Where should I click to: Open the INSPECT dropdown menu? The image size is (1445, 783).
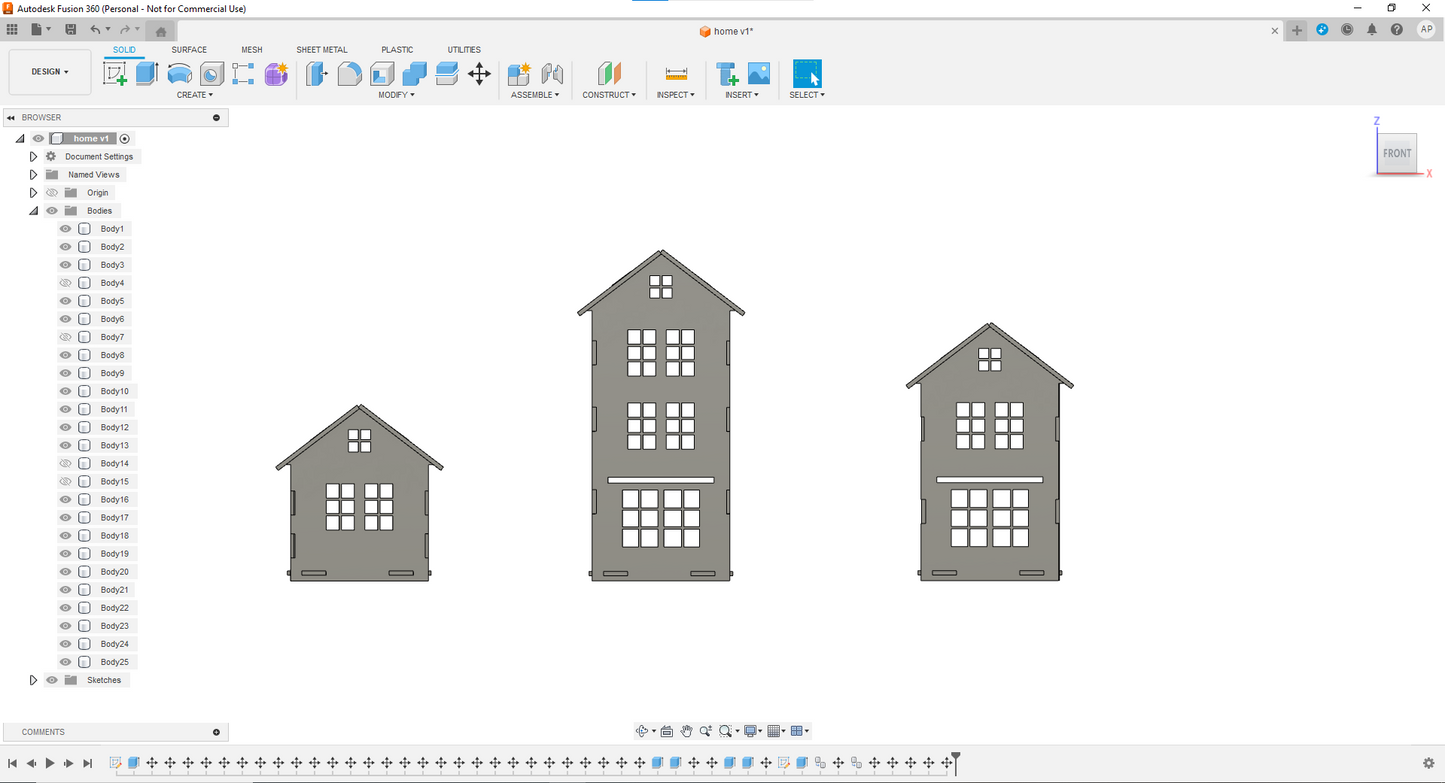[x=676, y=95]
